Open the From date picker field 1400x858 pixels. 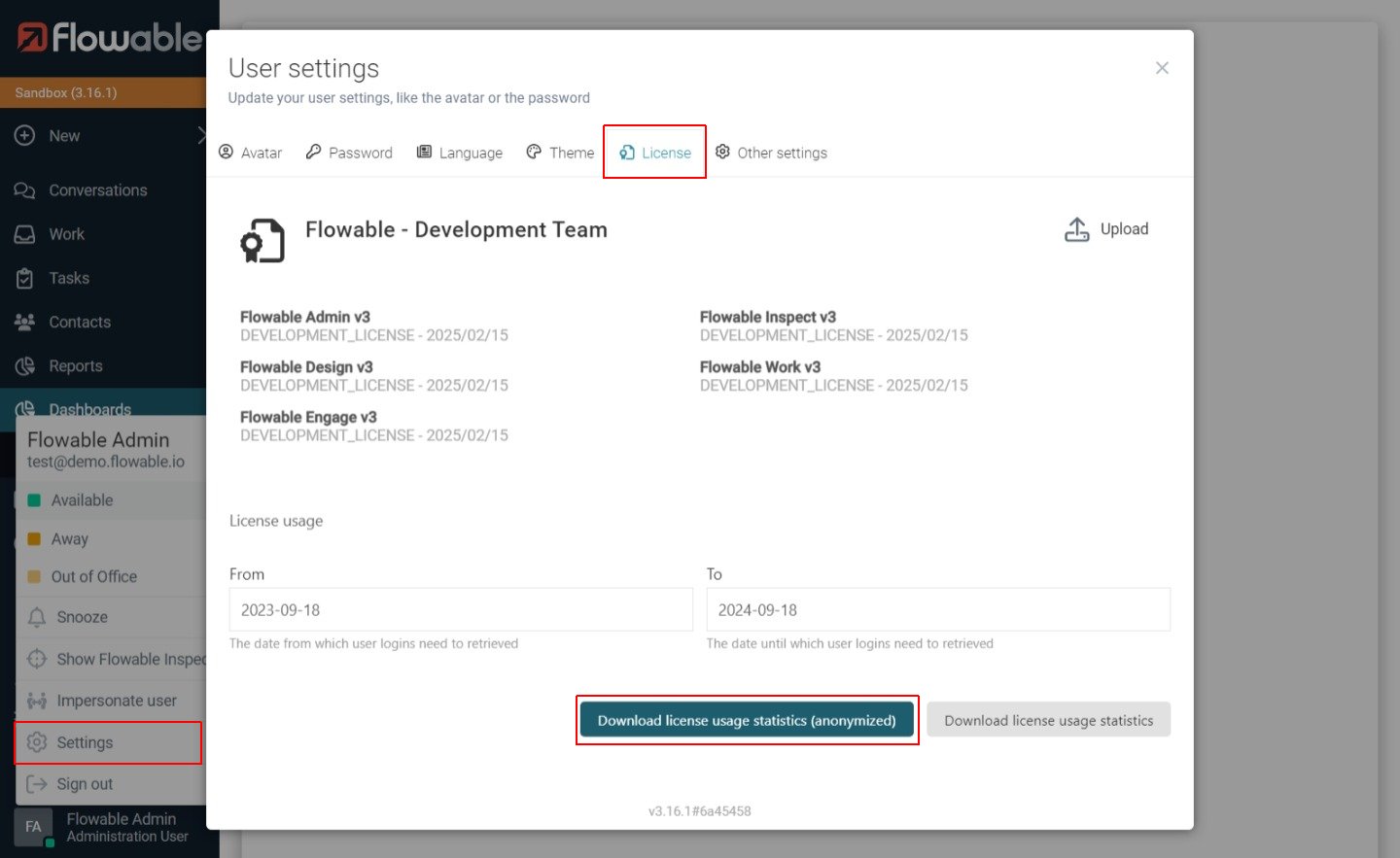(461, 609)
